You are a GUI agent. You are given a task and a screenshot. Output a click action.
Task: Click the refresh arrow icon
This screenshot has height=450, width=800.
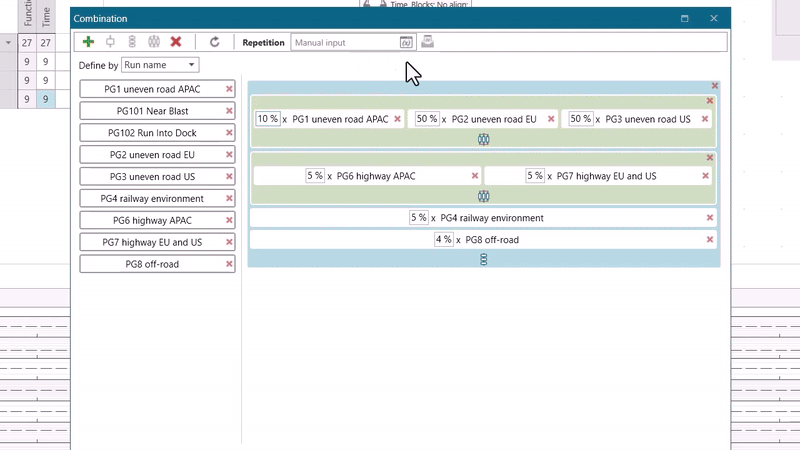click(215, 42)
